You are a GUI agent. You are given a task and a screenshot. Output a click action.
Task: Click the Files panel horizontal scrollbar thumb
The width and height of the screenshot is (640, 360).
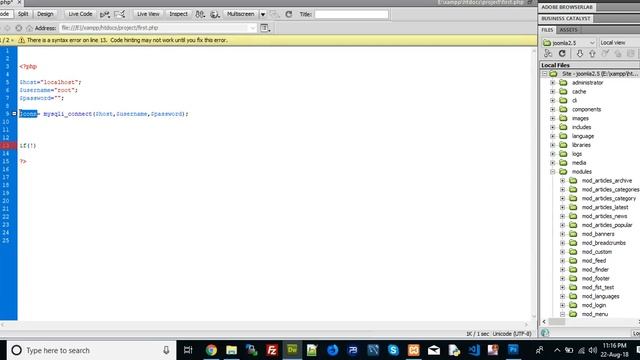(556, 322)
